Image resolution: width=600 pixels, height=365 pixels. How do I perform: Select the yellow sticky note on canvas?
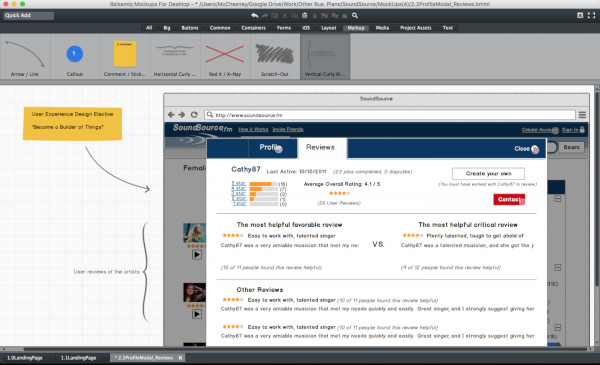[x=72, y=123]
